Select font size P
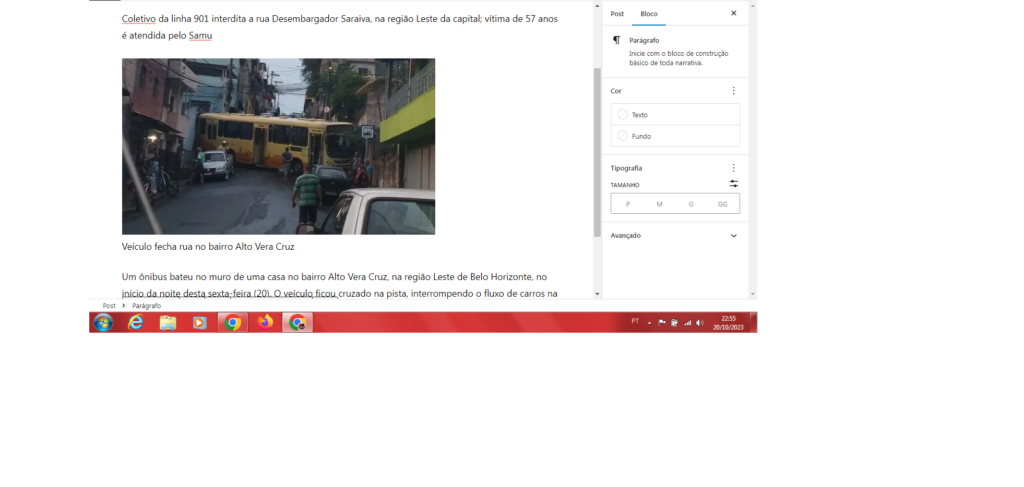This screenshot has width=1024, height=487. pyautogui.click(x=628, y=204)
